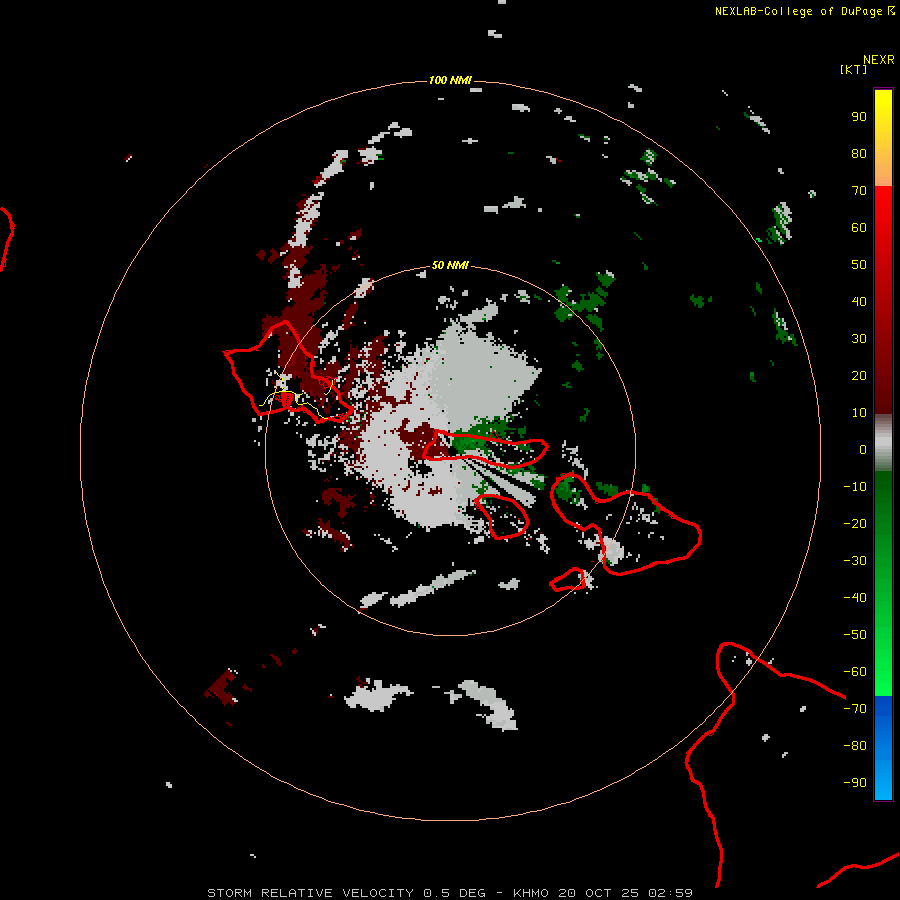Screen dimensions: 900x900
Task: Click the -20 value on the velocity scale
Action: pos(855,524)
